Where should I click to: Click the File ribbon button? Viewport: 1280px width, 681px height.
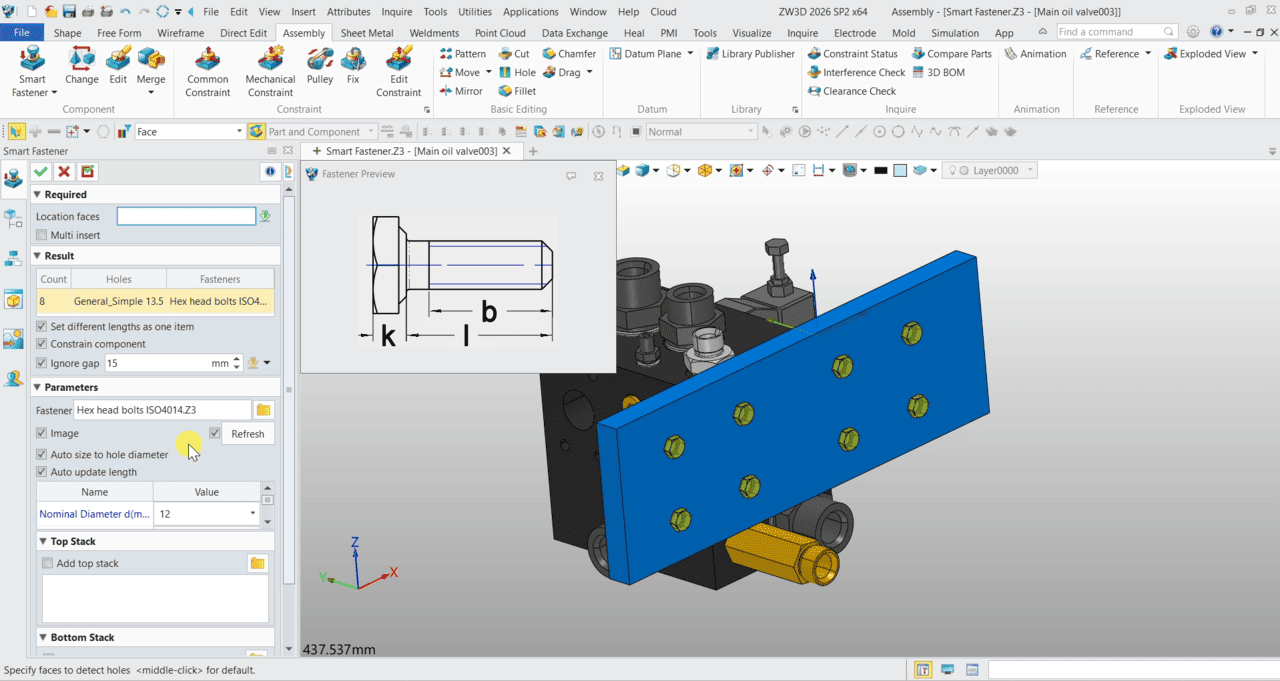[x=22, y=33]
